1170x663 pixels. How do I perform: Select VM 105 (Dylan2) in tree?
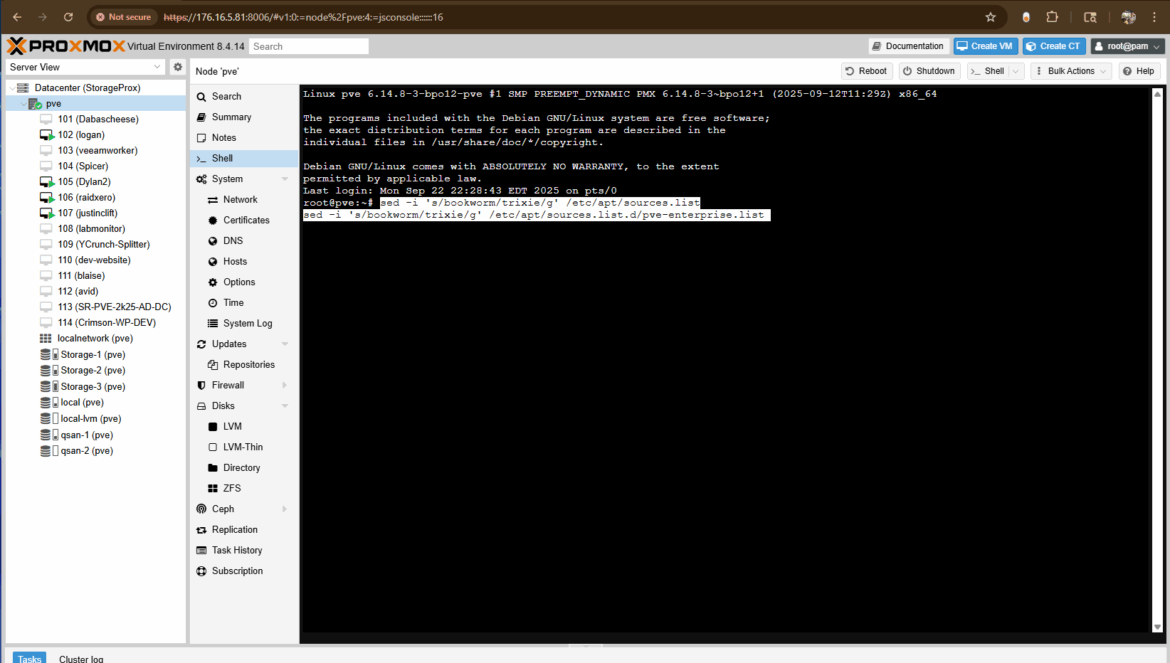84,182
